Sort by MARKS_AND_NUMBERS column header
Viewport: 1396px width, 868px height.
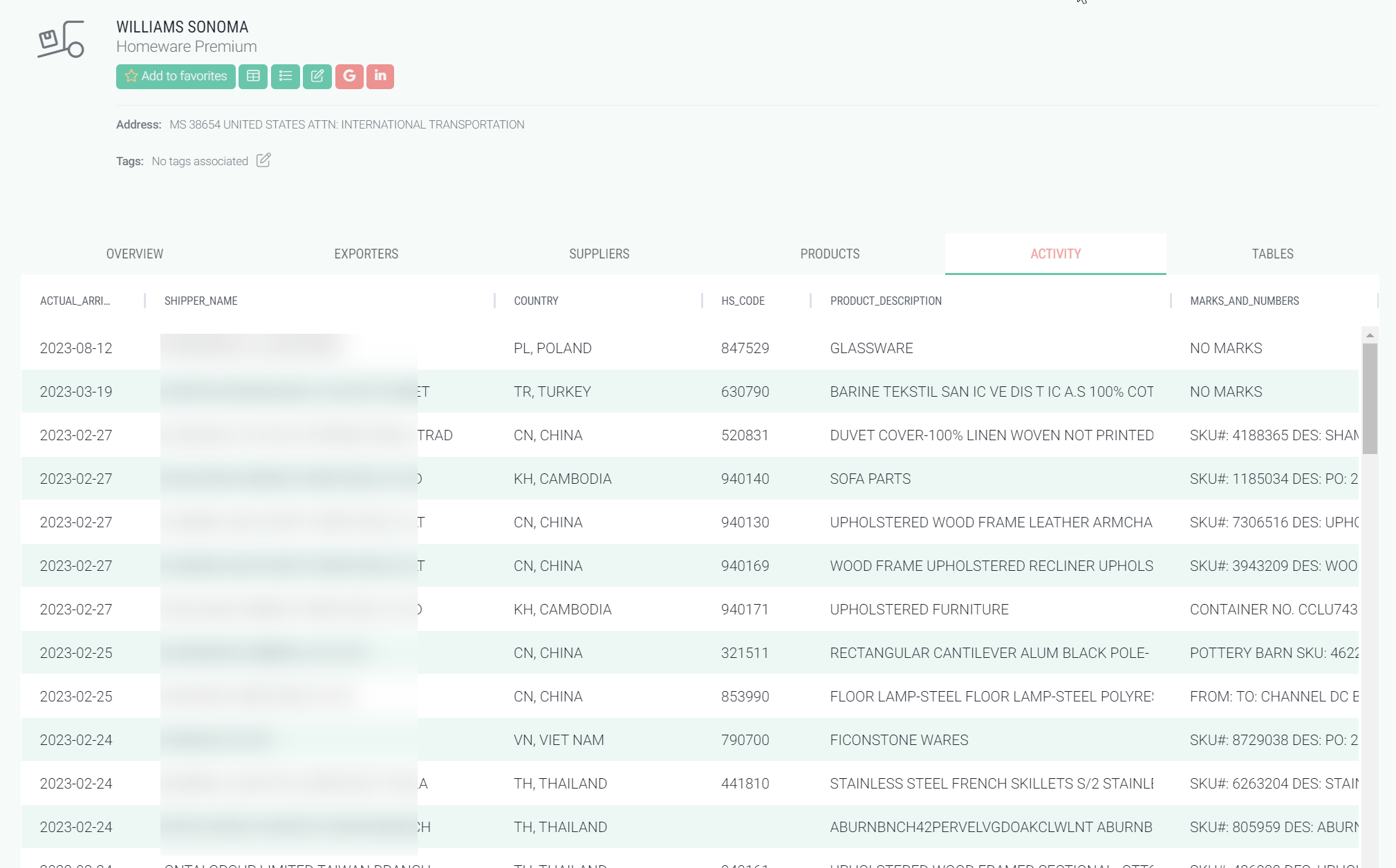pos(1245,301)
